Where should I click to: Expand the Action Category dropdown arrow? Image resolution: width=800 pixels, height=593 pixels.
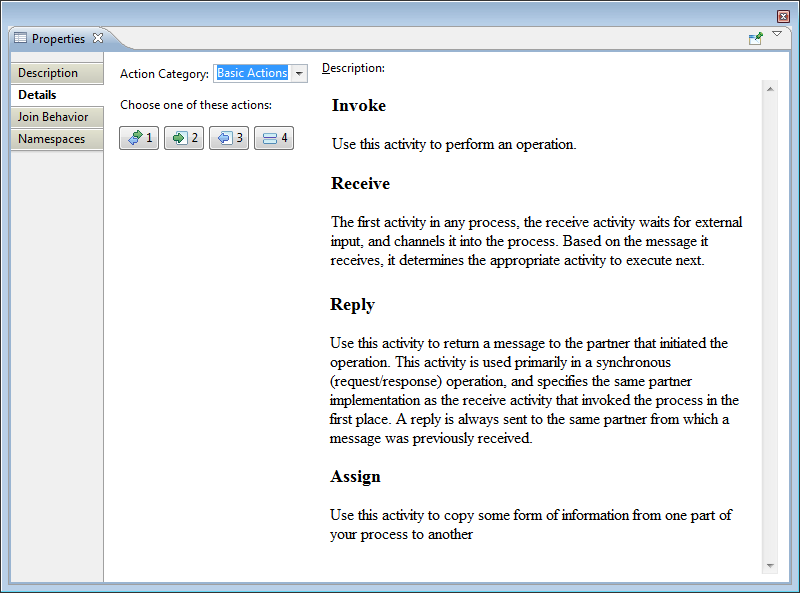(298, 74)
